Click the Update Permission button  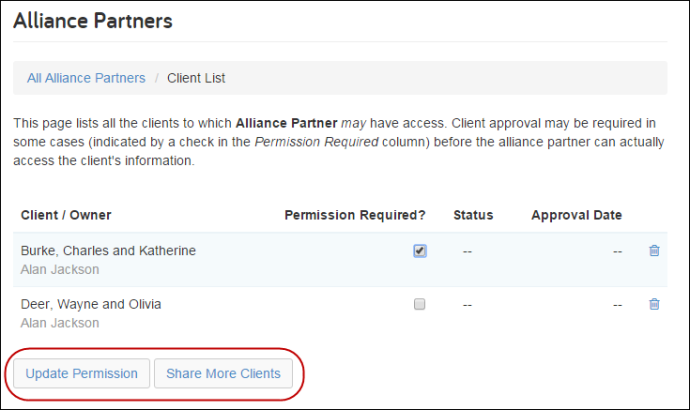(x=81, y=373)
